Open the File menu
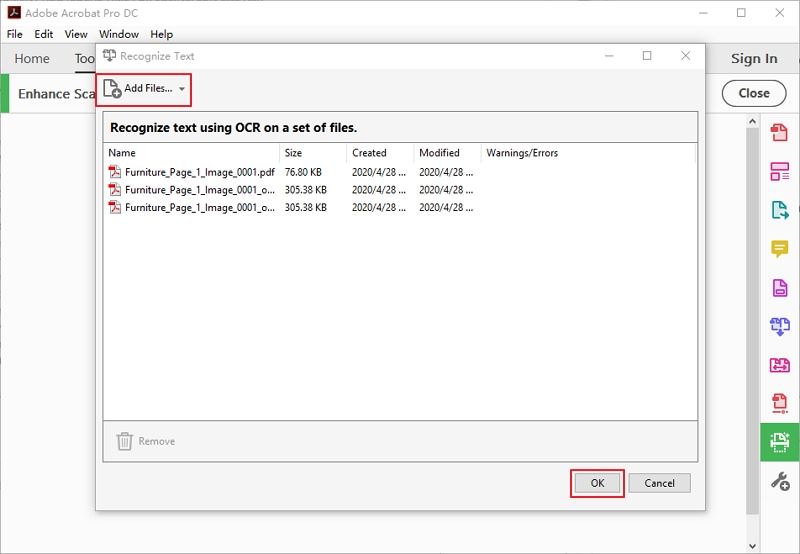The height and width of the screenshot is (554, 800). tap(14, 34)
